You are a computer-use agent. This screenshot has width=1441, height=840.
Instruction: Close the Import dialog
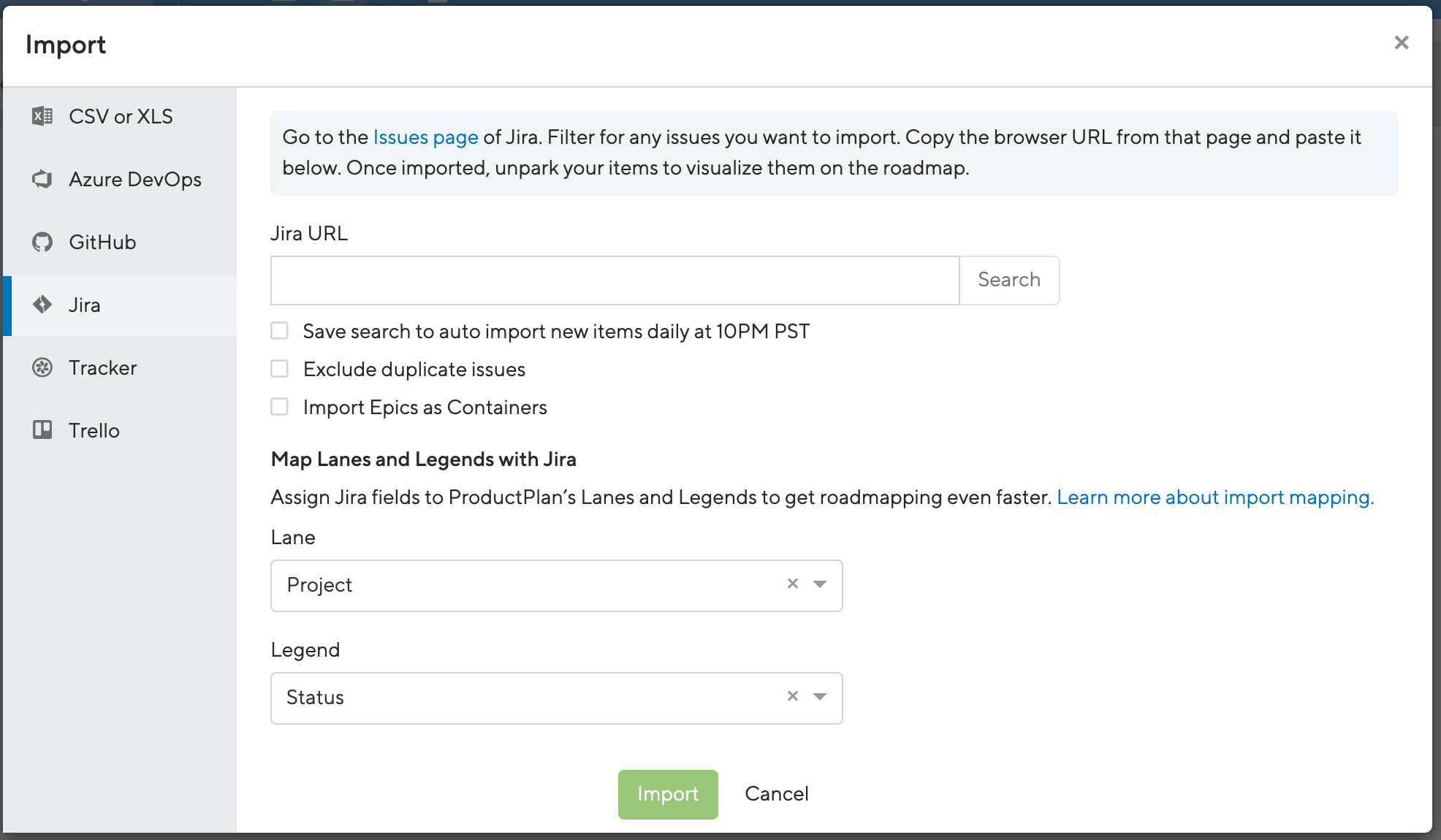pos(1401,43)
